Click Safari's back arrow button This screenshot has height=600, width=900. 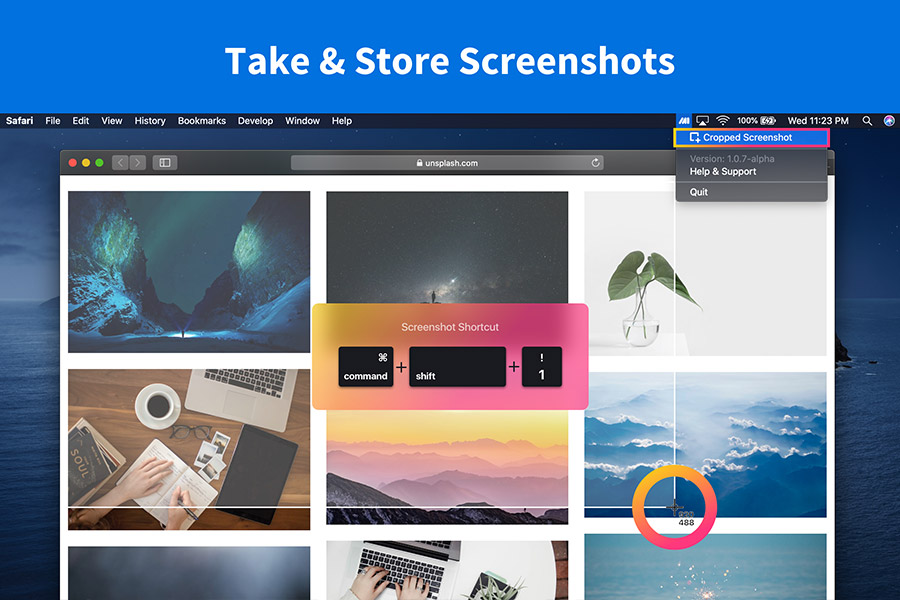click(121, 162)
